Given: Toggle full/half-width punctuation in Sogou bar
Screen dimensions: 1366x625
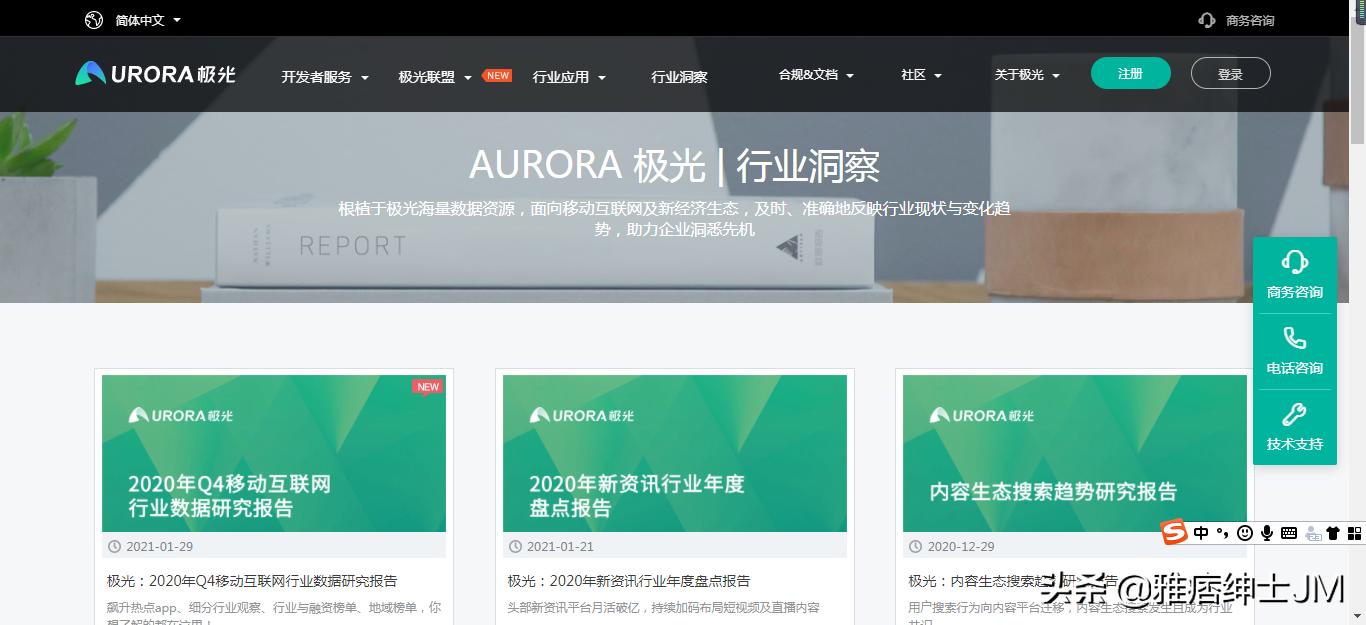Looking at the screenshot, I should (1223, 533).
